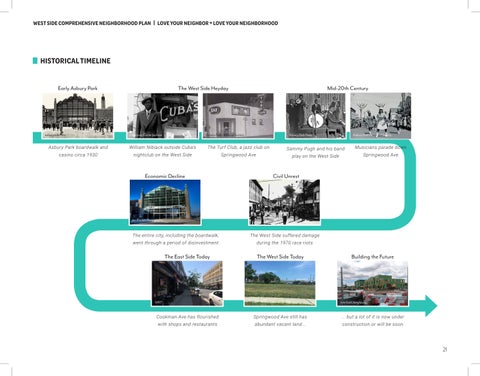480x376 pixels.
Task: Click 'The East Side Today' label
Action: (x=187, y=257)
